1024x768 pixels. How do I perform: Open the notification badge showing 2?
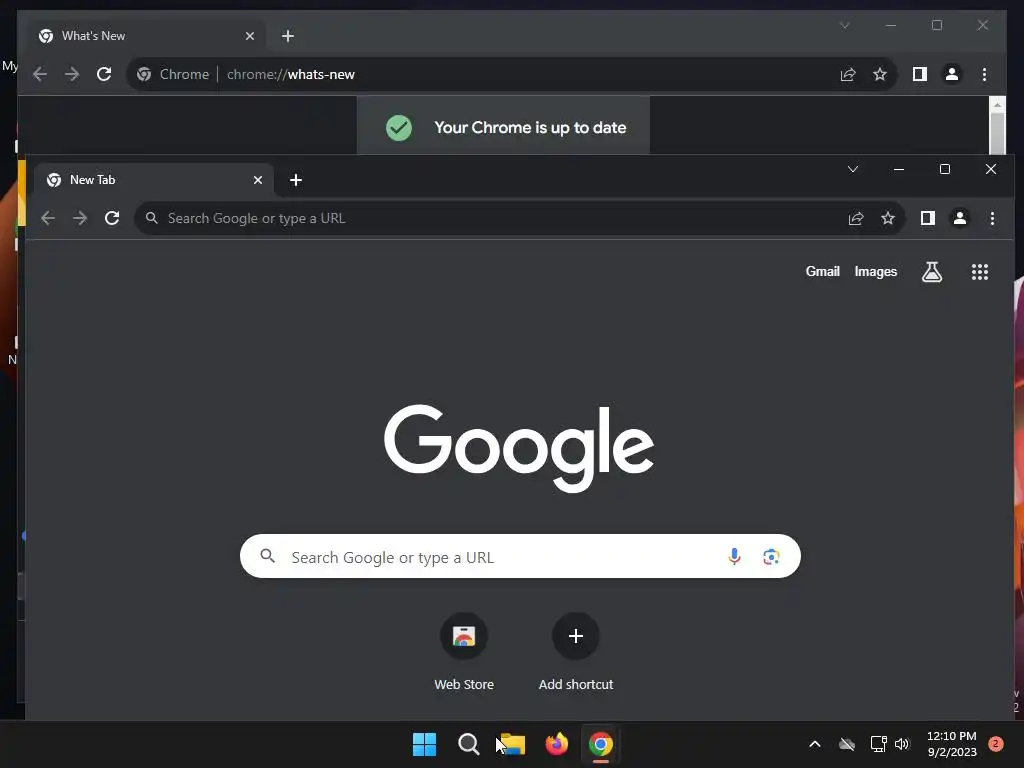click(996, 744)
